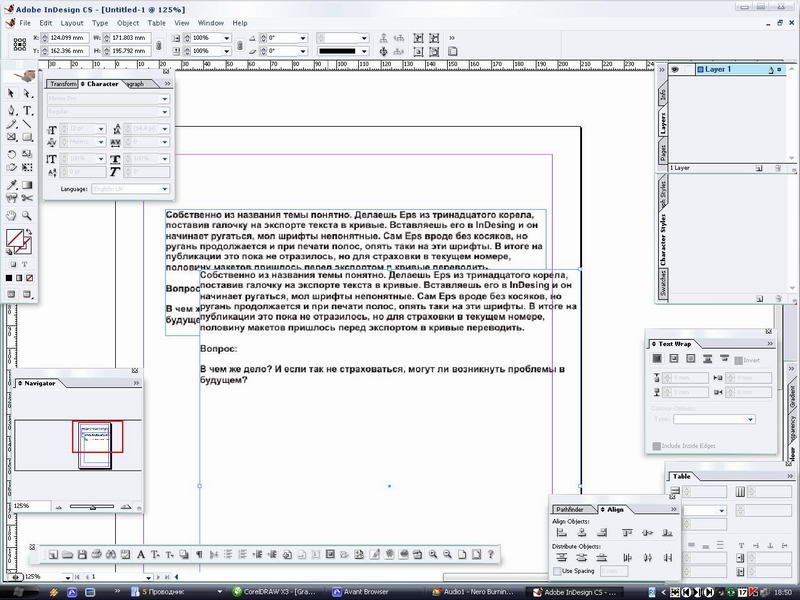Open the font family dropdown
This screenshot has height=600, width=800.
tap(165, 99)
